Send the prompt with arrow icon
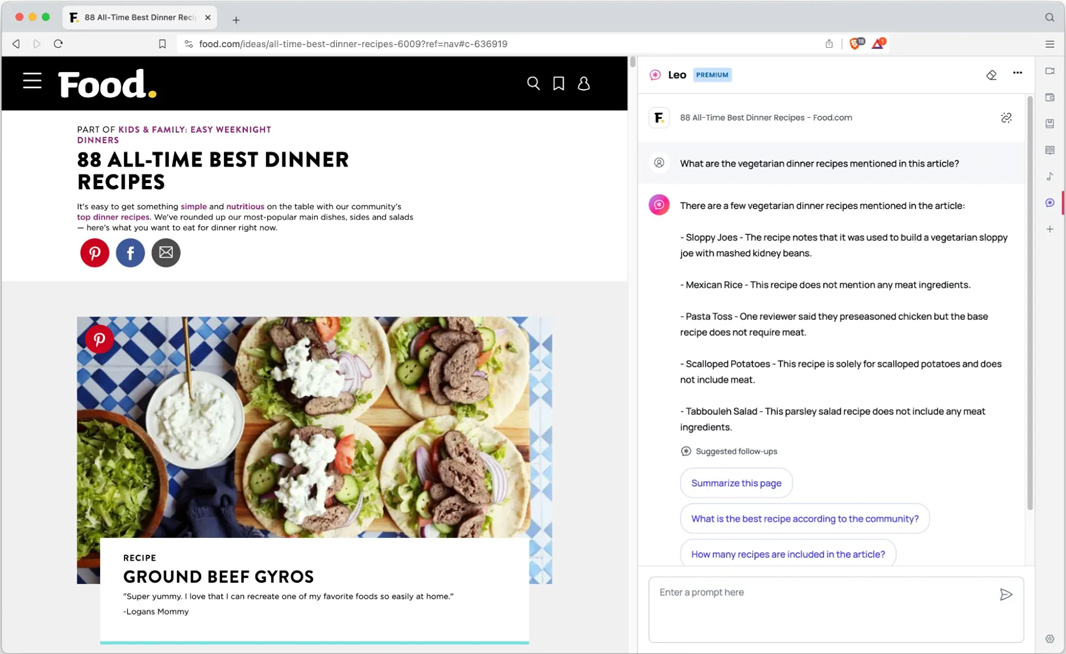 [1006, 595]
